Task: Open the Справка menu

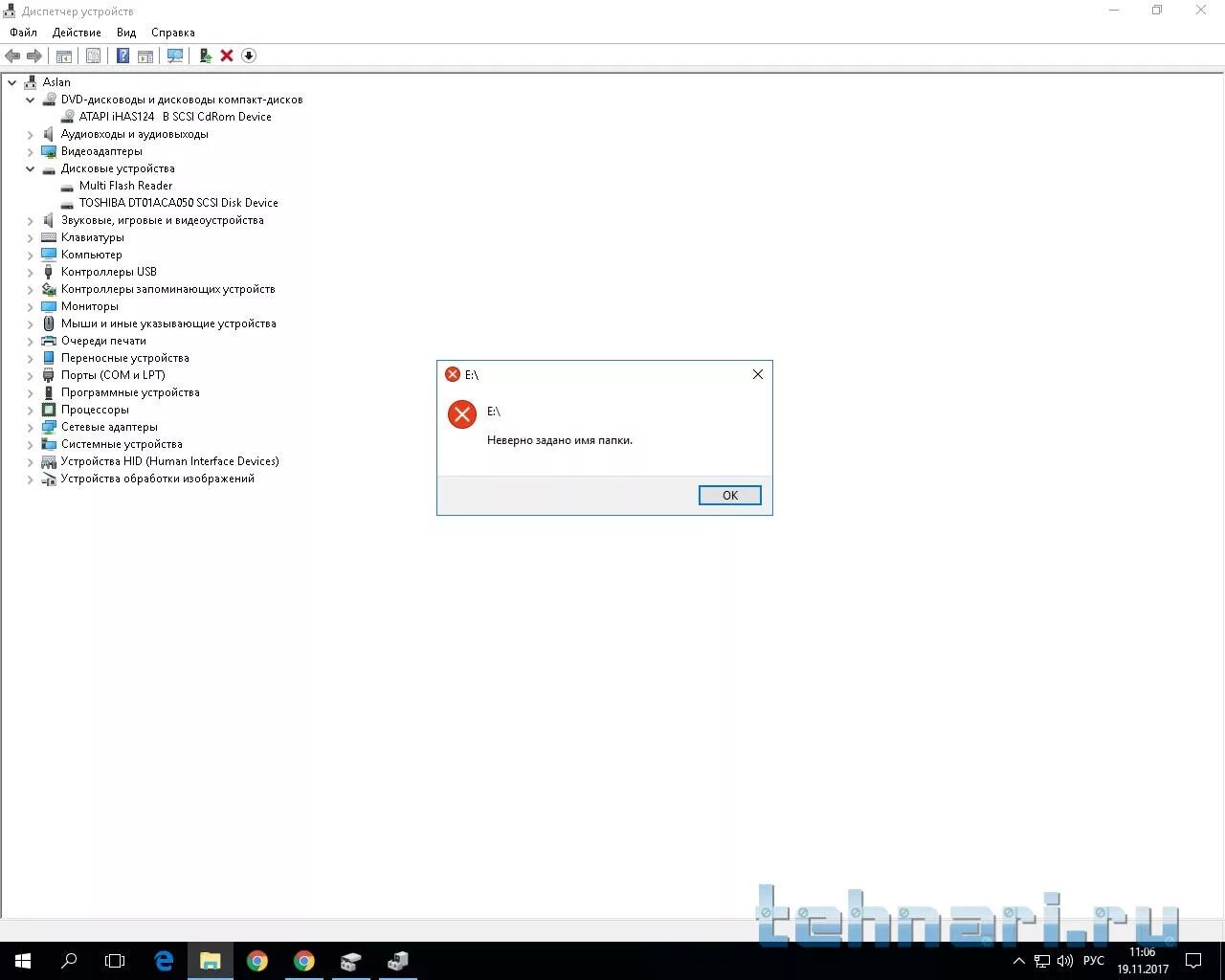Action: [173, 32]
